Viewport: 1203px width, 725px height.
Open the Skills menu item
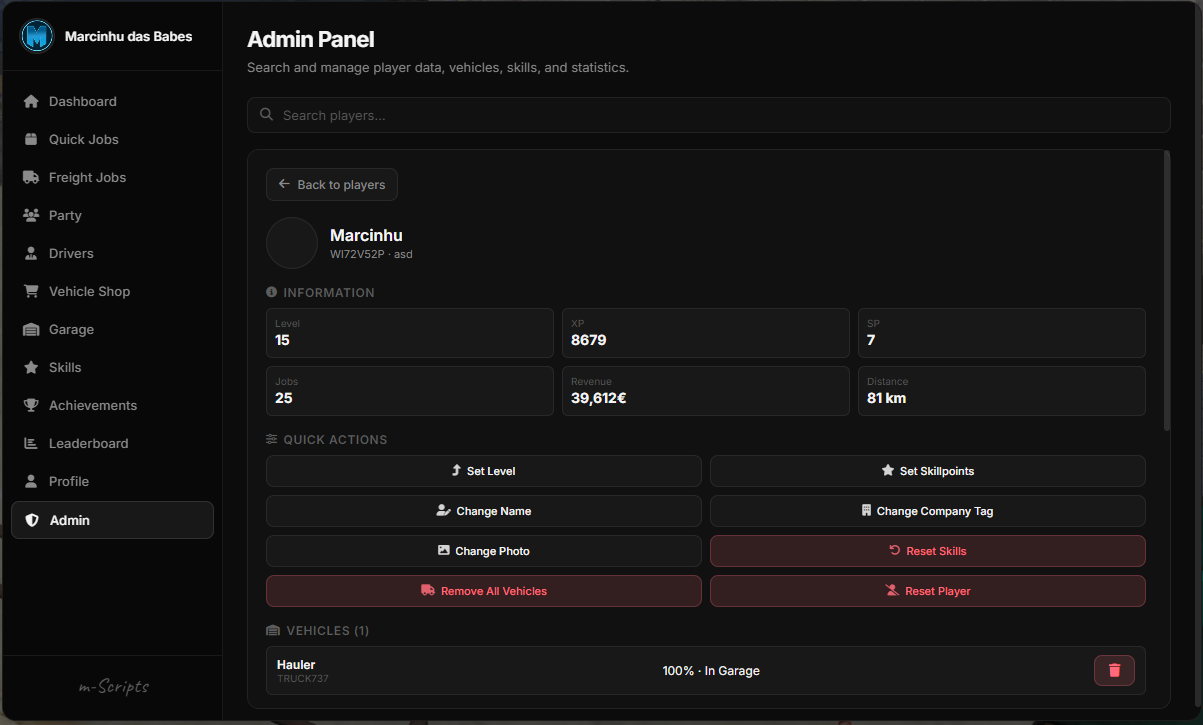coord(112,367)
